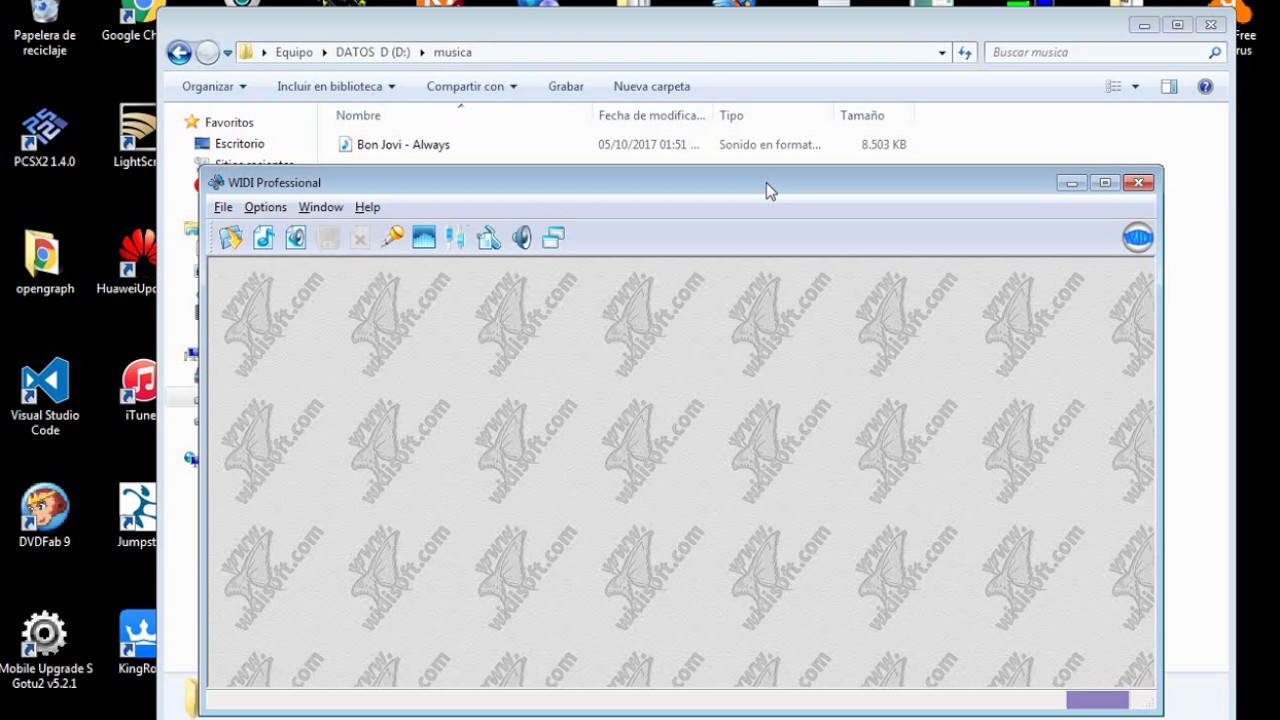The image size is (1280, 720).
Task: Click the Equipo breadcrumb in address bar
Action: click(294, 52)
